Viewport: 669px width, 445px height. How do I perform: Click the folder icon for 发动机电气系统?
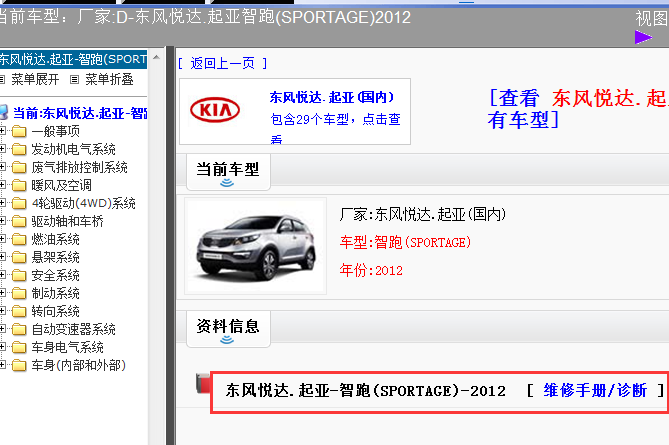pyautogui.click(x=19, y=149)
